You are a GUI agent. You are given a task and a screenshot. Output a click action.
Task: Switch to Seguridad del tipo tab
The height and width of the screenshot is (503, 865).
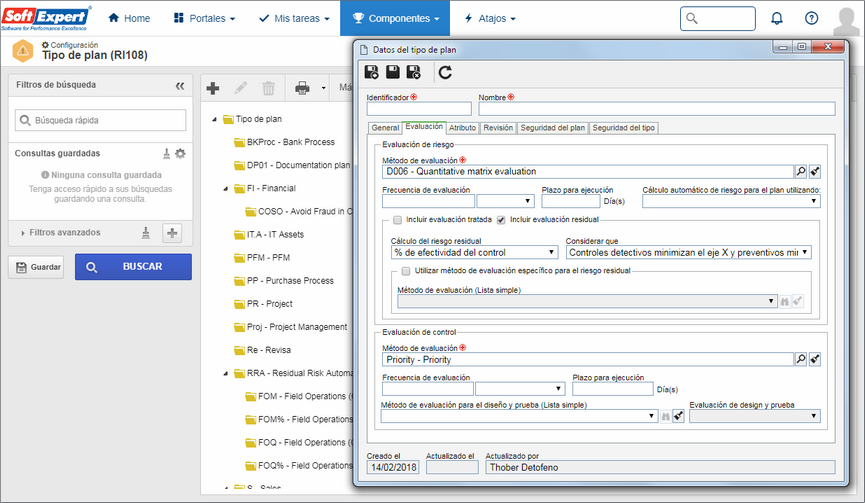(623, 128)
